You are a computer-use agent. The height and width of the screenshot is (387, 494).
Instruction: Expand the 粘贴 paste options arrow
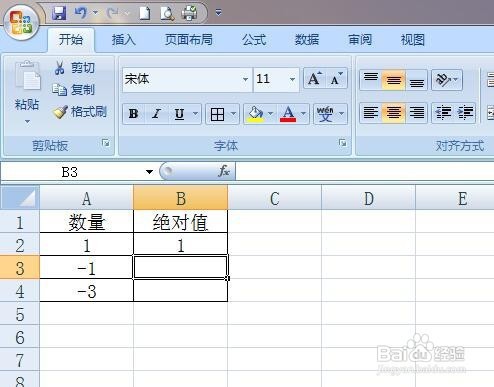pos(27,122)
